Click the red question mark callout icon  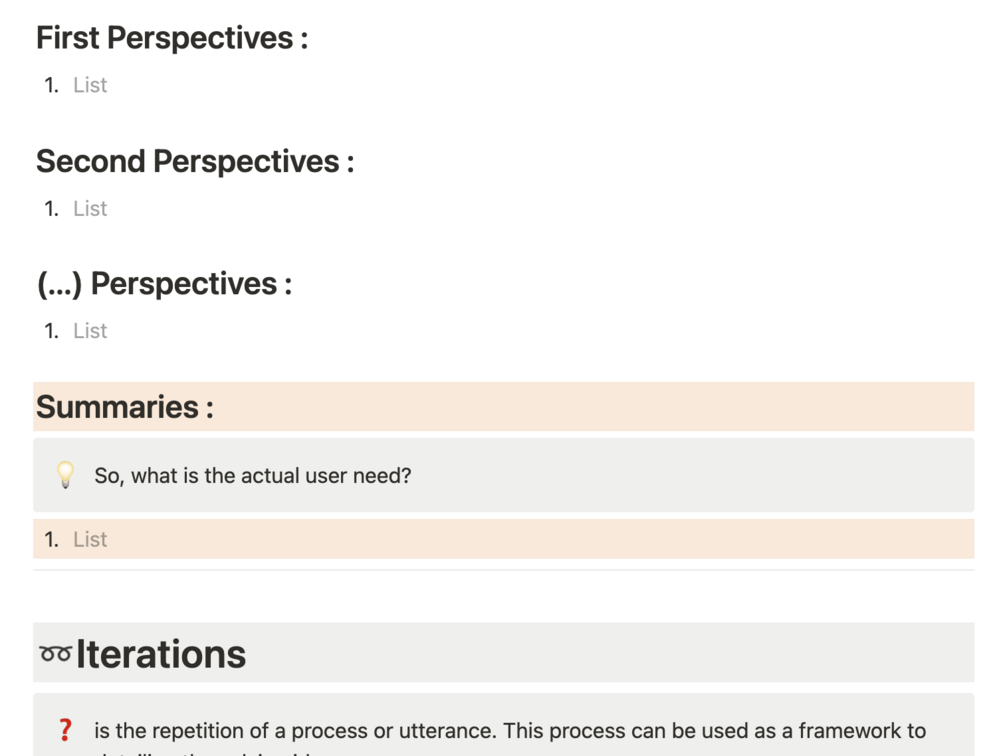click(65, 730)
